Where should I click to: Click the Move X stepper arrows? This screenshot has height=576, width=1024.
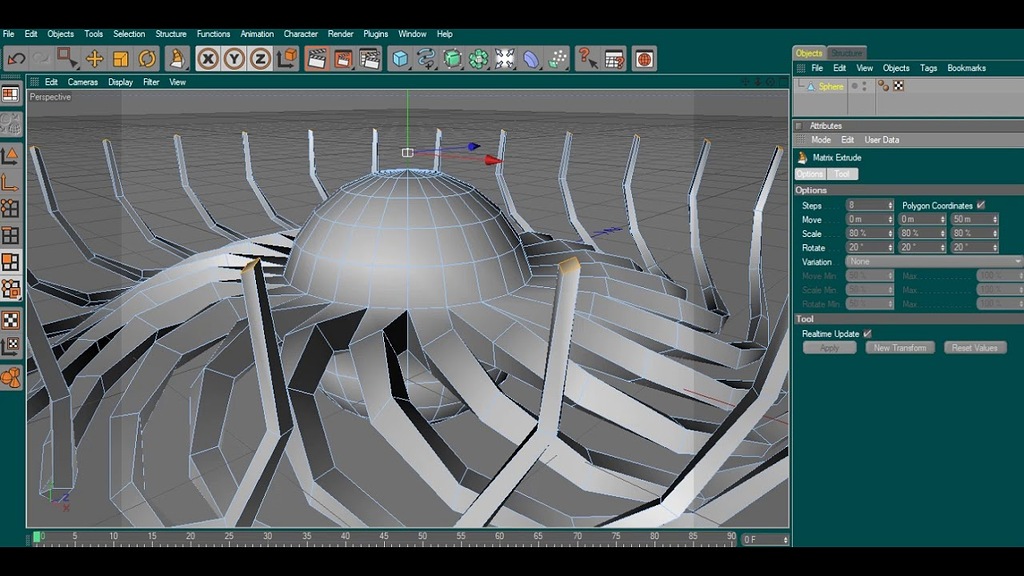(x=889, y=219)
